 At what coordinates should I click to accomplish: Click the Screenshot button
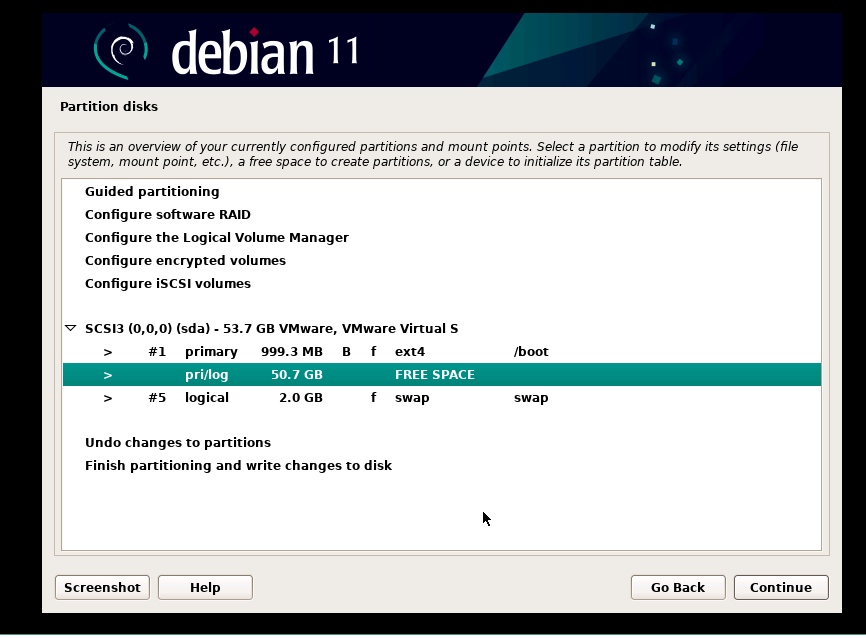[102, 587]
